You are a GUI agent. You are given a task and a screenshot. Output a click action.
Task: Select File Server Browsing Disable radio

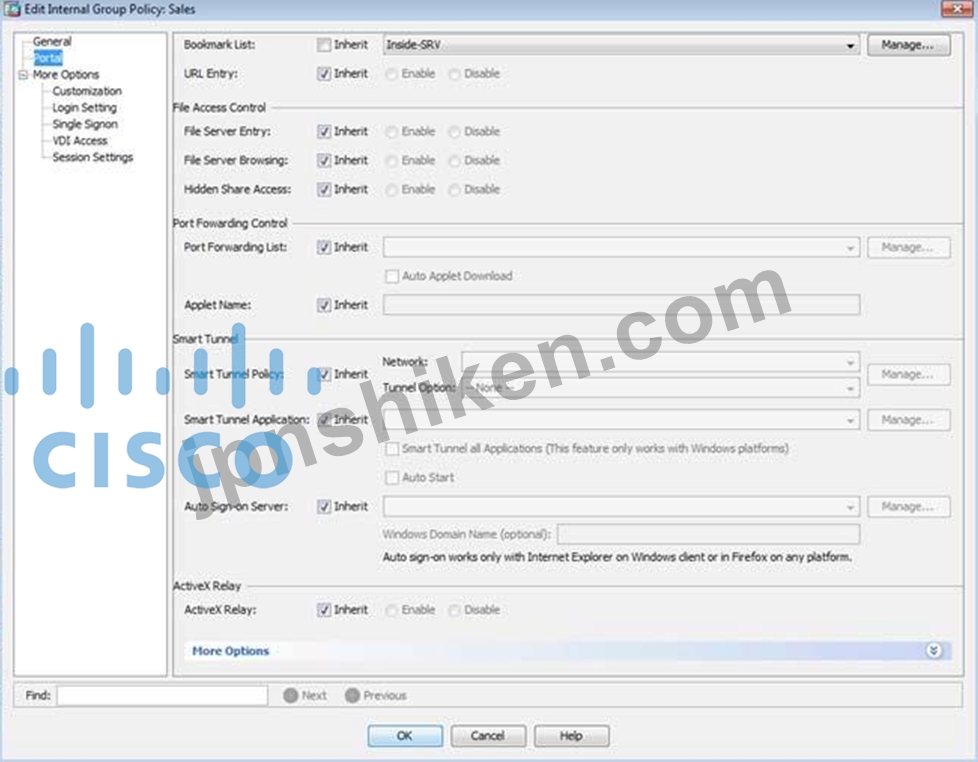pyautogui.click(x=454, y=161)
